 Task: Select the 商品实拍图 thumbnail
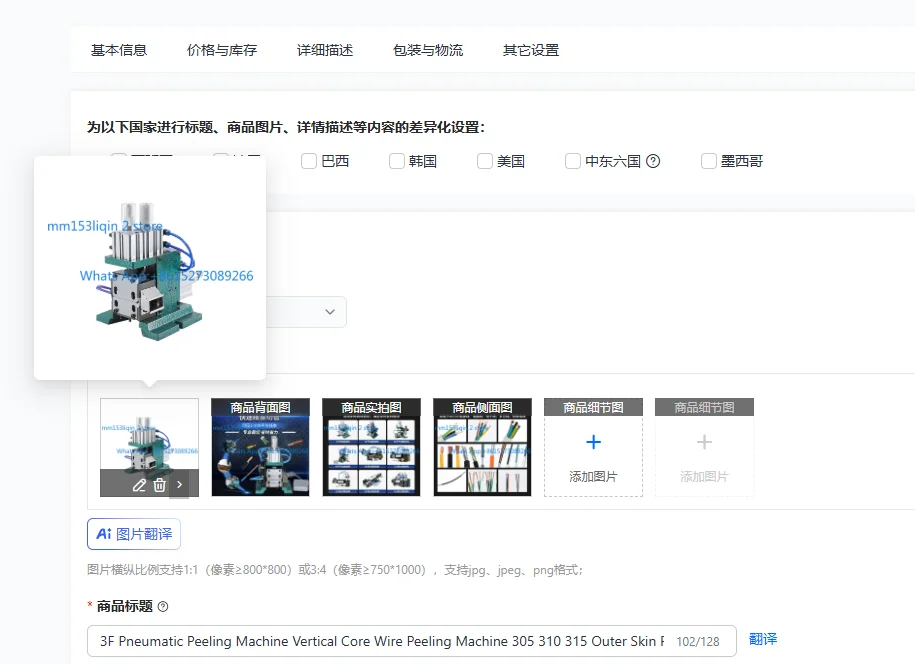[x=371, y=448]
